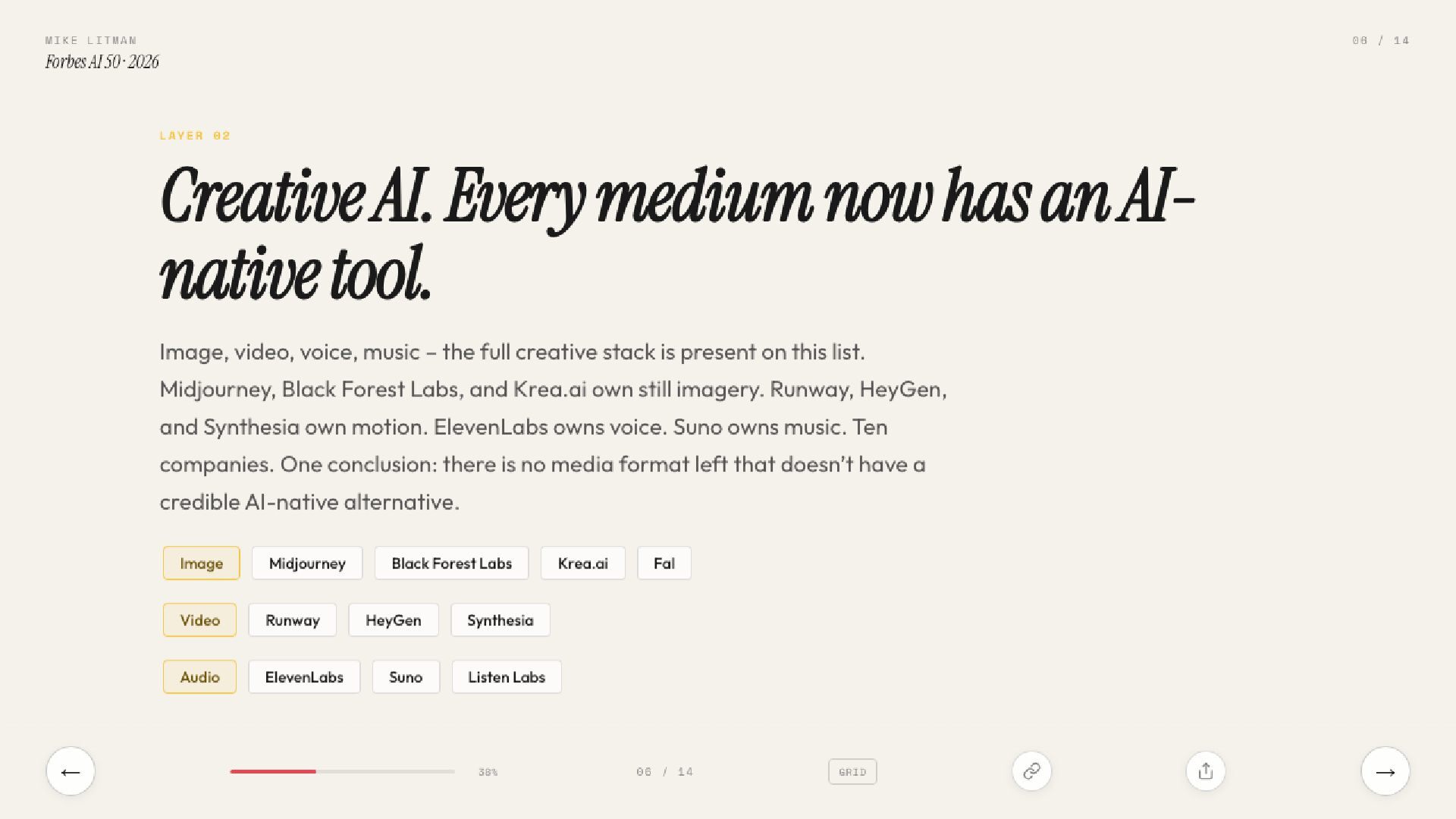Select the Audio category tag
This screenshot has width=1456, height=819.
[199, 677]
